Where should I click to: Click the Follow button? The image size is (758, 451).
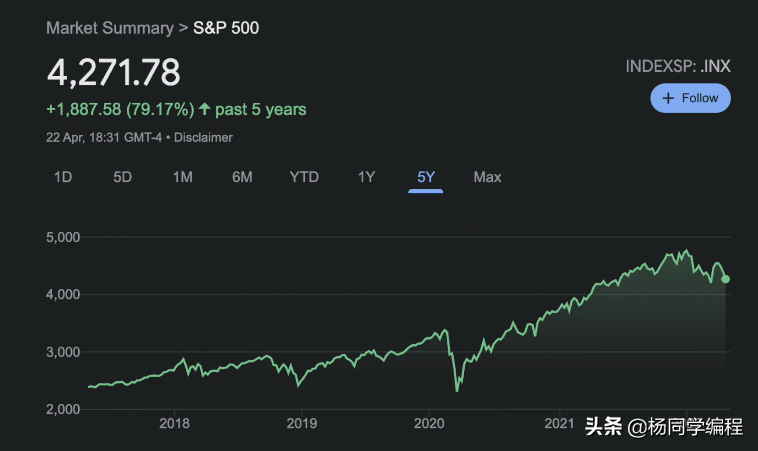coord(690,98)
